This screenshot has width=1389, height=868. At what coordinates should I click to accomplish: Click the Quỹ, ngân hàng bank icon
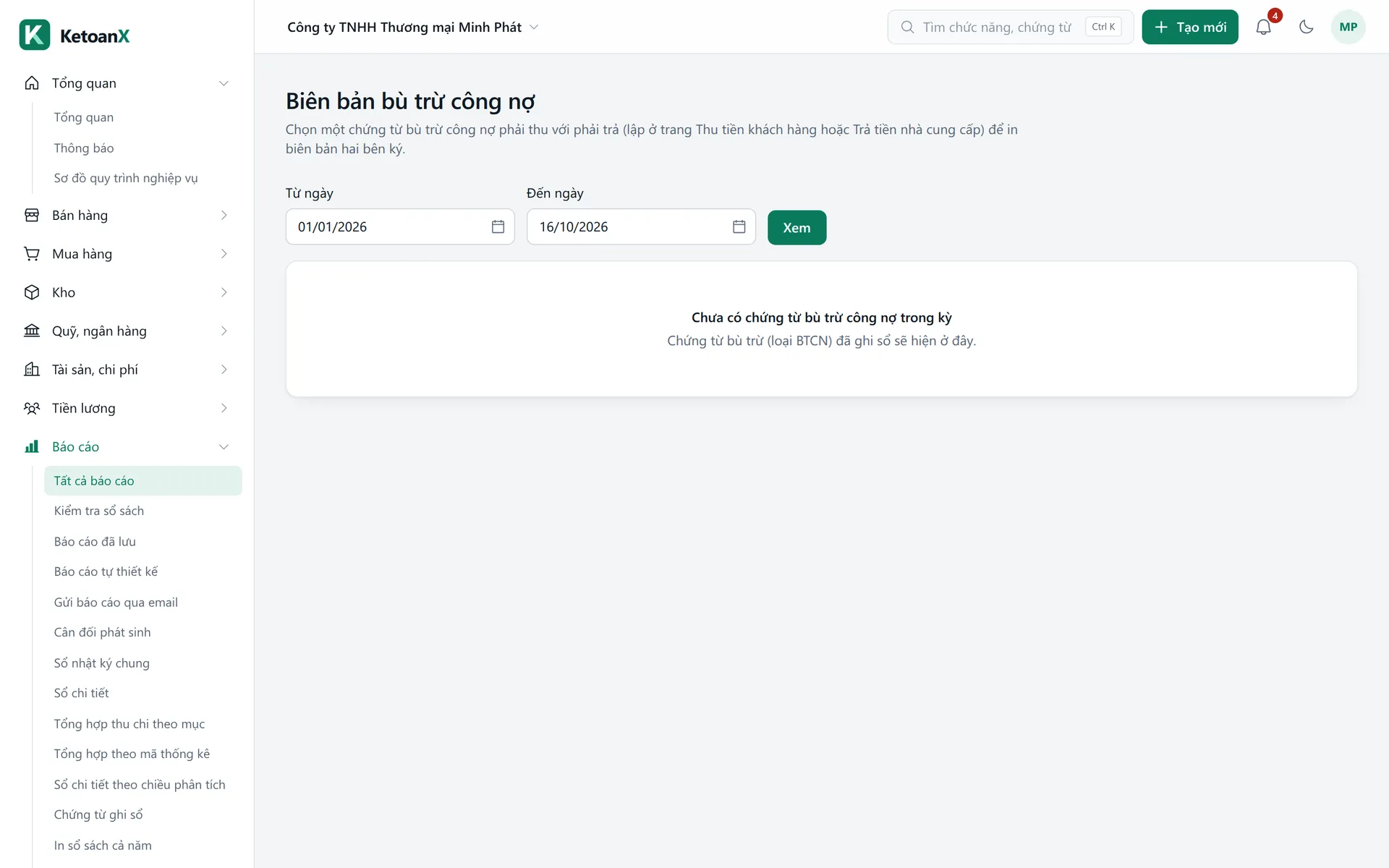point(32,331)
